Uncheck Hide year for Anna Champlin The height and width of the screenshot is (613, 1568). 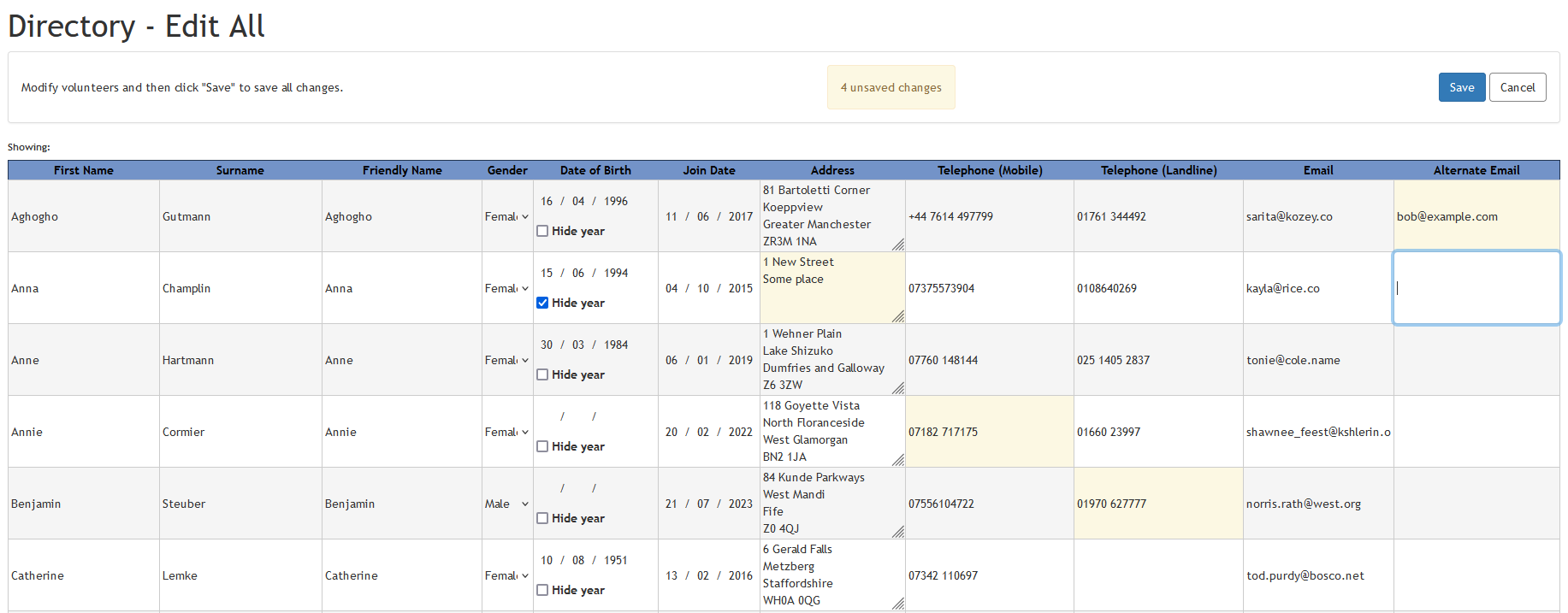(x=542, y=303)
